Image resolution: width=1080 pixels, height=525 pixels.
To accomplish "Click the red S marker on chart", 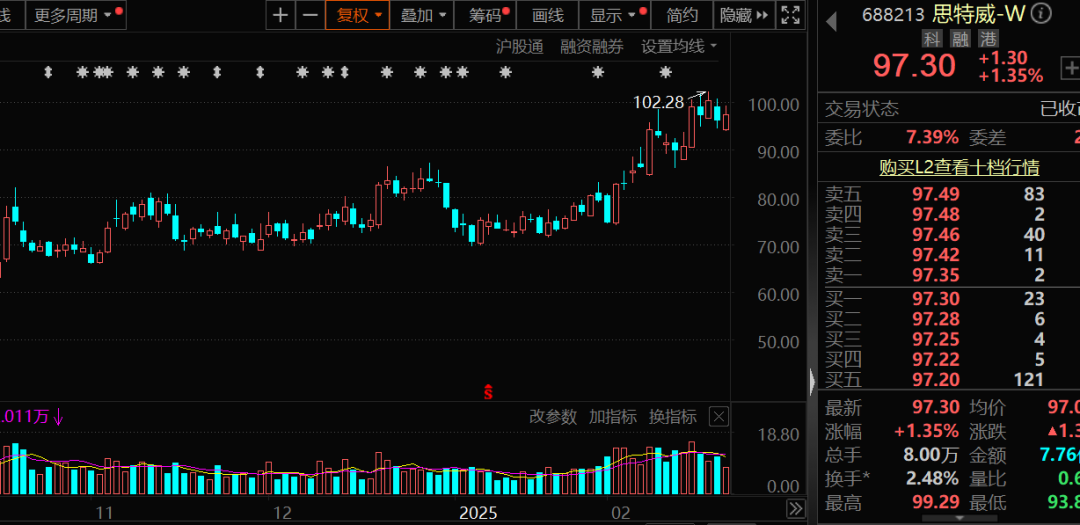I will click(x=488, y=391).
